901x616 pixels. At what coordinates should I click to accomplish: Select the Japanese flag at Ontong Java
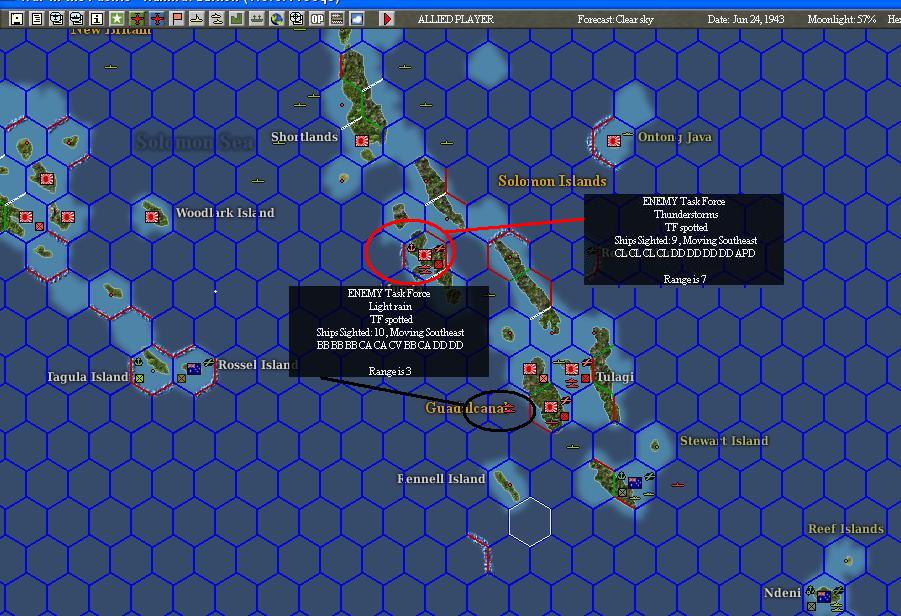click(x=614, y=140)
